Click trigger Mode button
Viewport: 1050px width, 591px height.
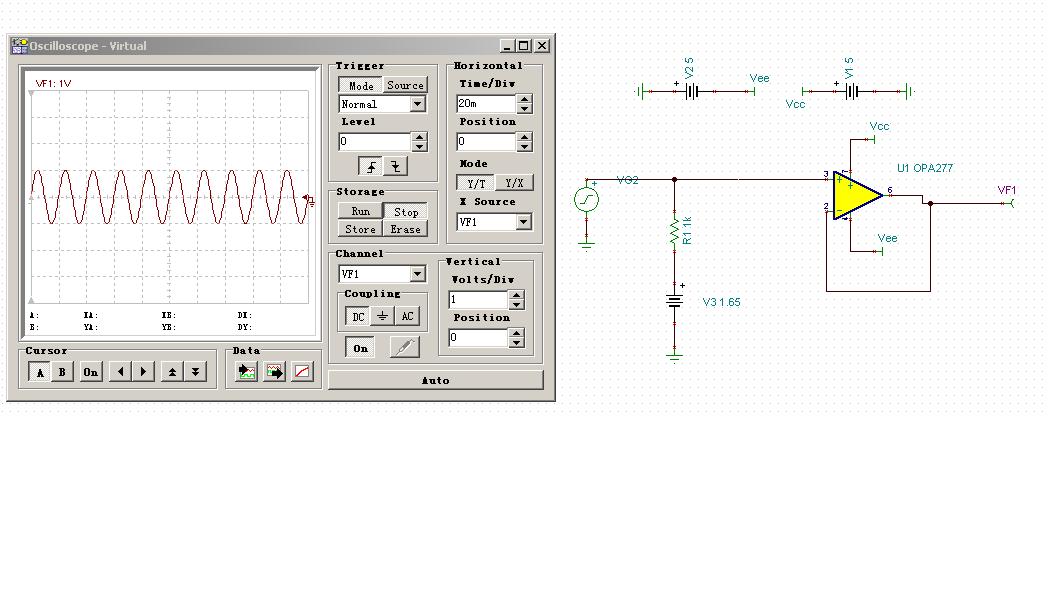(360, 86)
